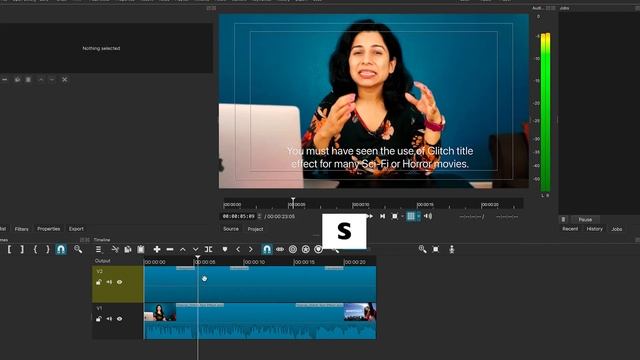Toggle player zoom square icon
Screen dimensions: 640x360
click(x=395, y=216)
